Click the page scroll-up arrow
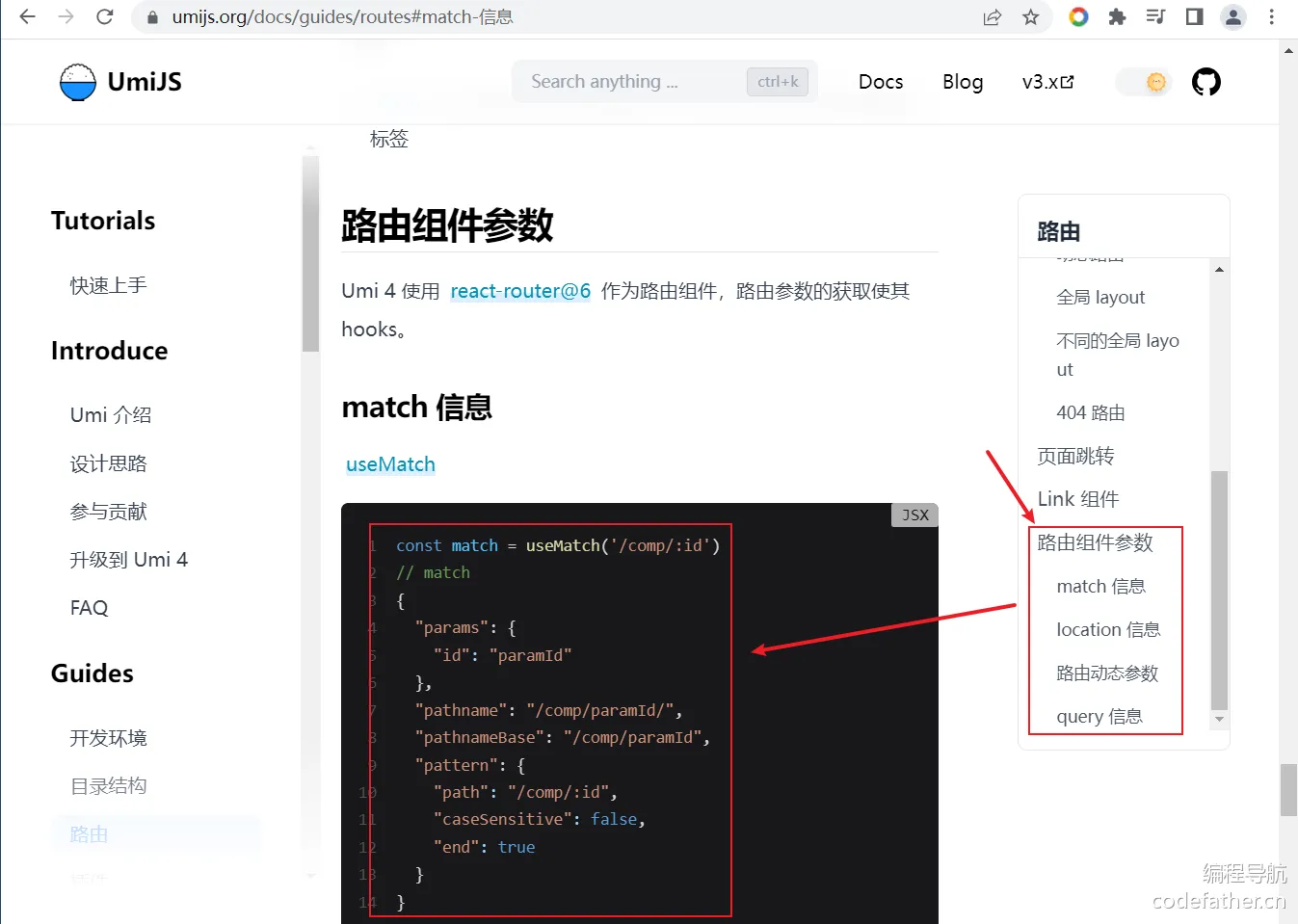The width and height of the screenshot is (1298, 924). 1288,50
